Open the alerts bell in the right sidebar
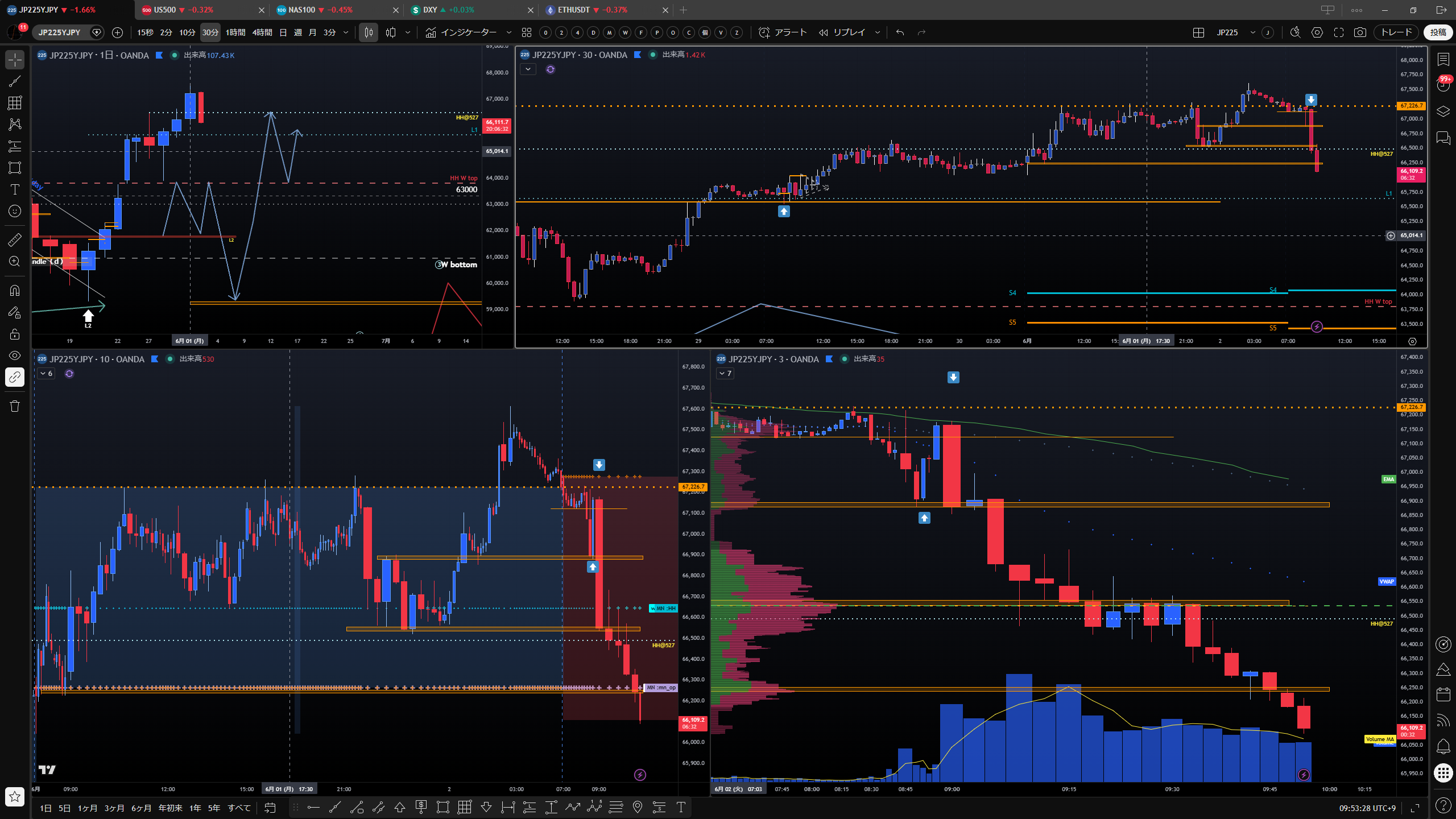This screenshot has height=819, width=1456. point(1443,746)
